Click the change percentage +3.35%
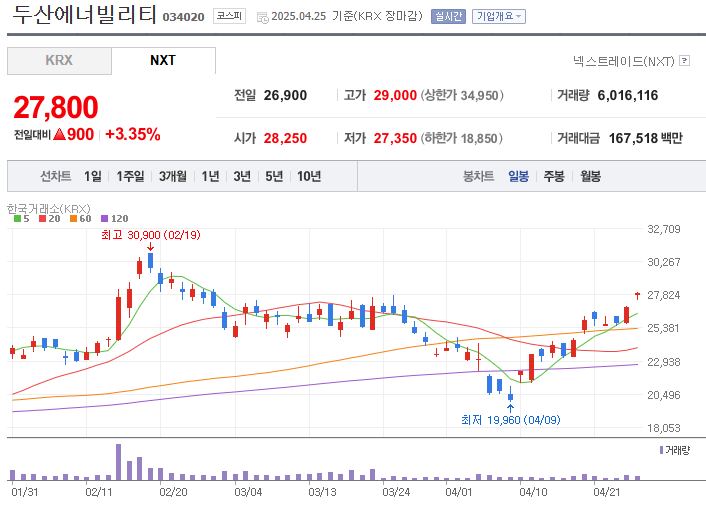 pos(132,134)
